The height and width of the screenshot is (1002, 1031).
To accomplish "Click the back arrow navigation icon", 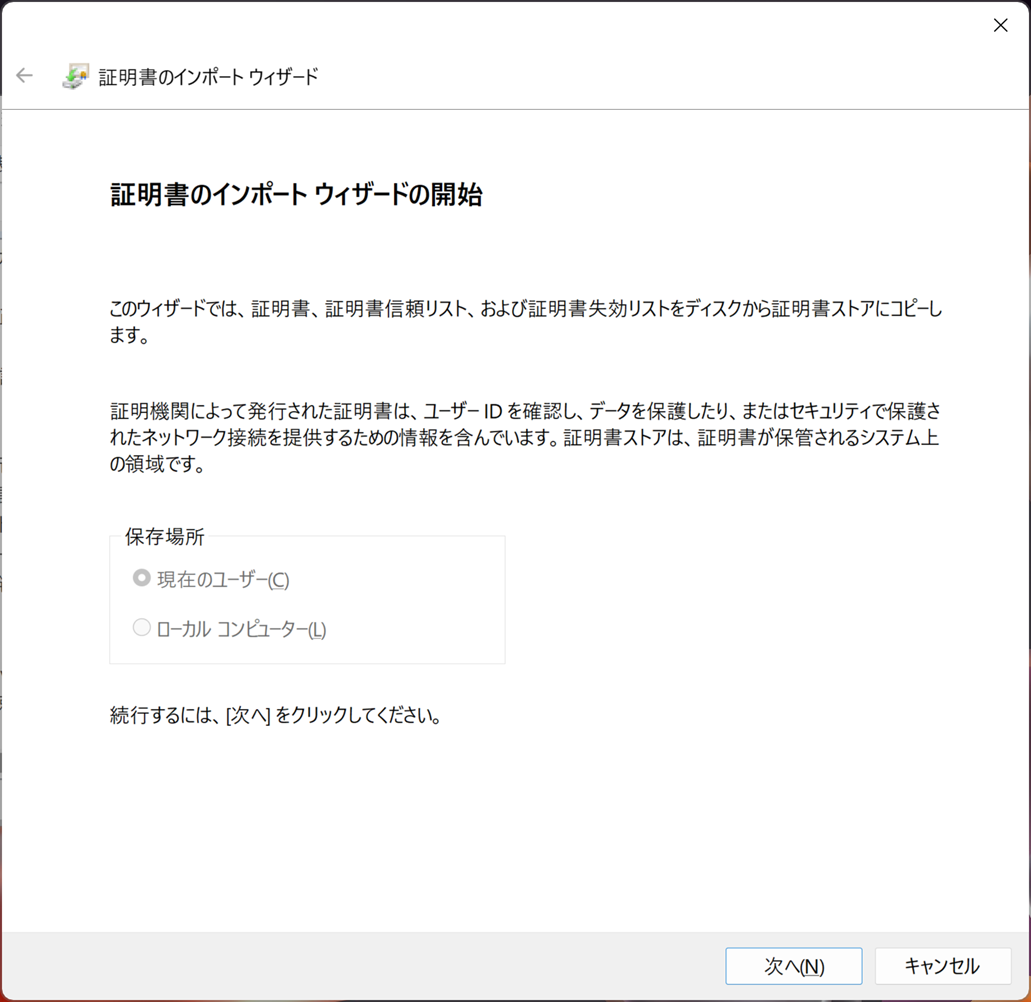I will [23, 75].
